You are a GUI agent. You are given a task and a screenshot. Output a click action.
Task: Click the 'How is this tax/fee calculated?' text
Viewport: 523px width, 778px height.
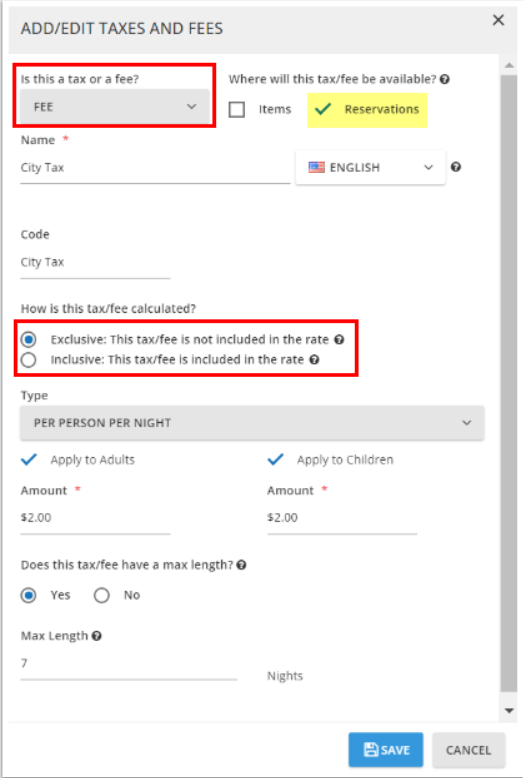108,309
